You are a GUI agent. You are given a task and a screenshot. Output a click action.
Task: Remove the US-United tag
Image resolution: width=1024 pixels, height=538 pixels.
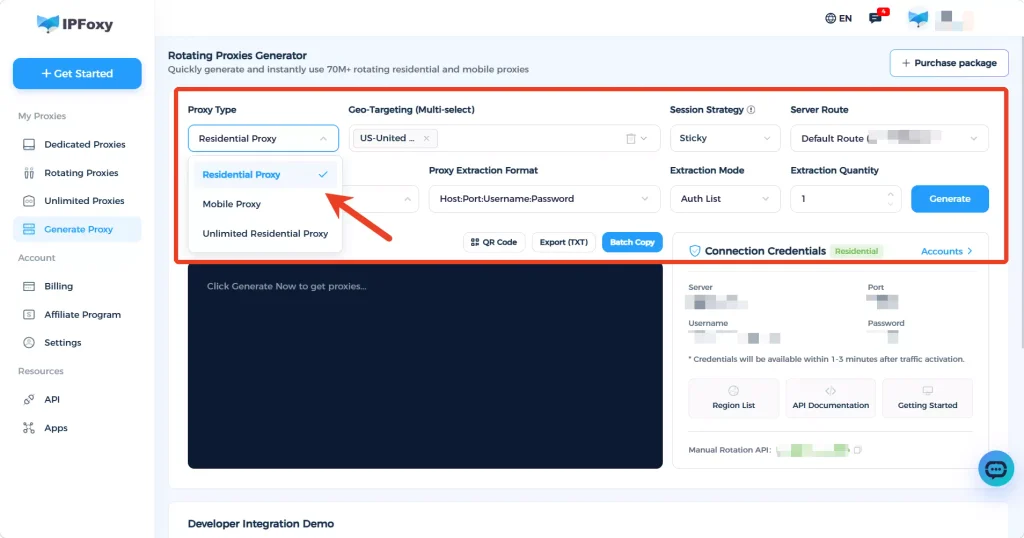tap(426, 138)
